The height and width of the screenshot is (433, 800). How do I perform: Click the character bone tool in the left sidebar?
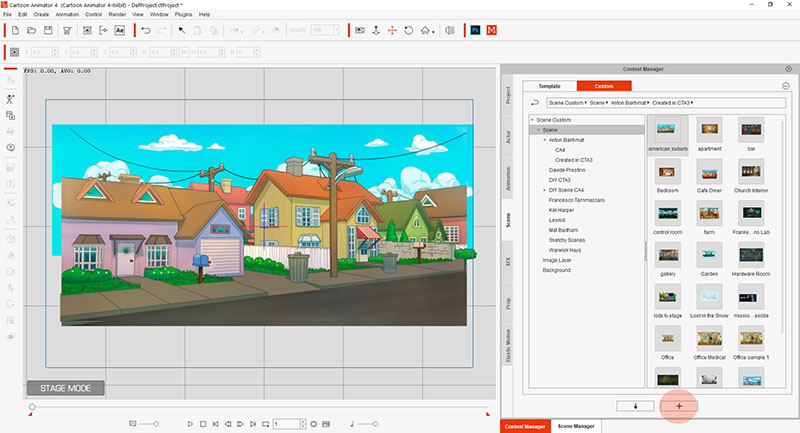click(10, 99)
